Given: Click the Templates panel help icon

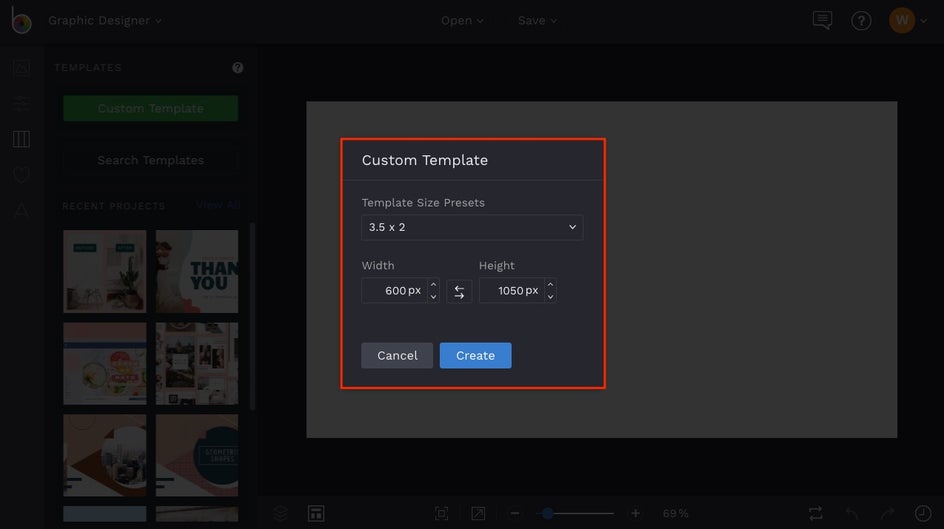Looking at the screenshot, I should 238,67.
